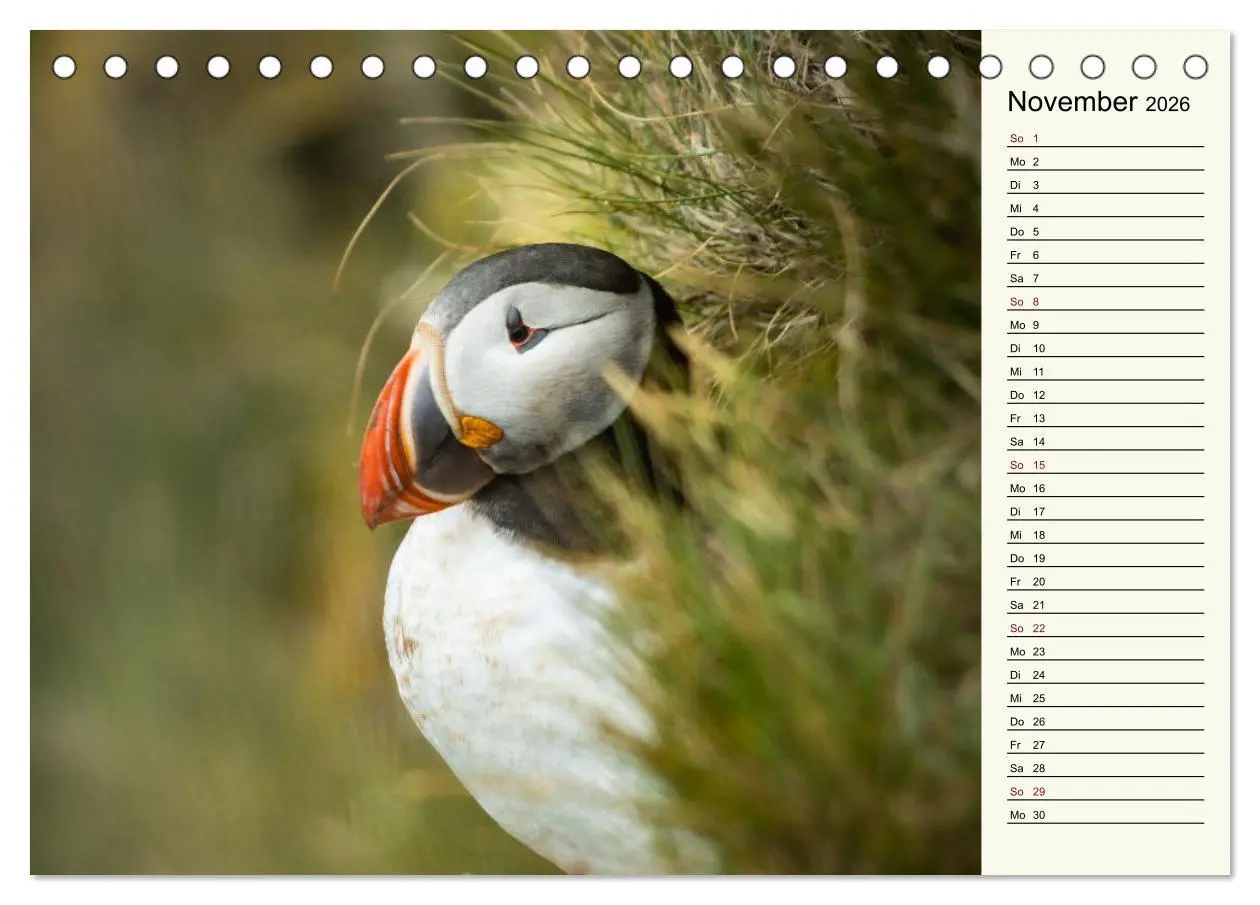The image size is (1260, 905).
Task: Select the row Di 24
Action: [1105, 674]
